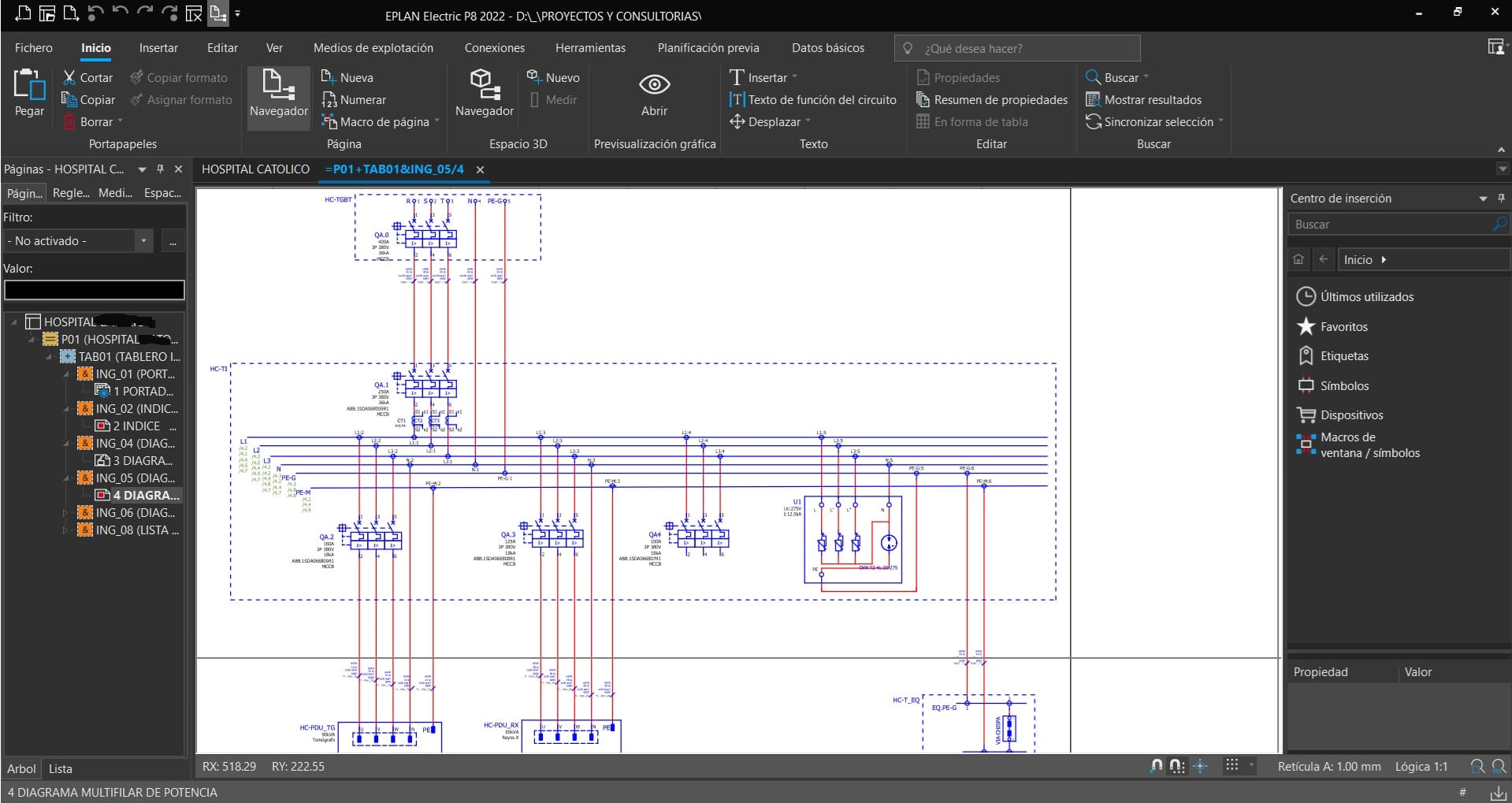Open the Page Navigator in the ribbon

tap(278, 93)
